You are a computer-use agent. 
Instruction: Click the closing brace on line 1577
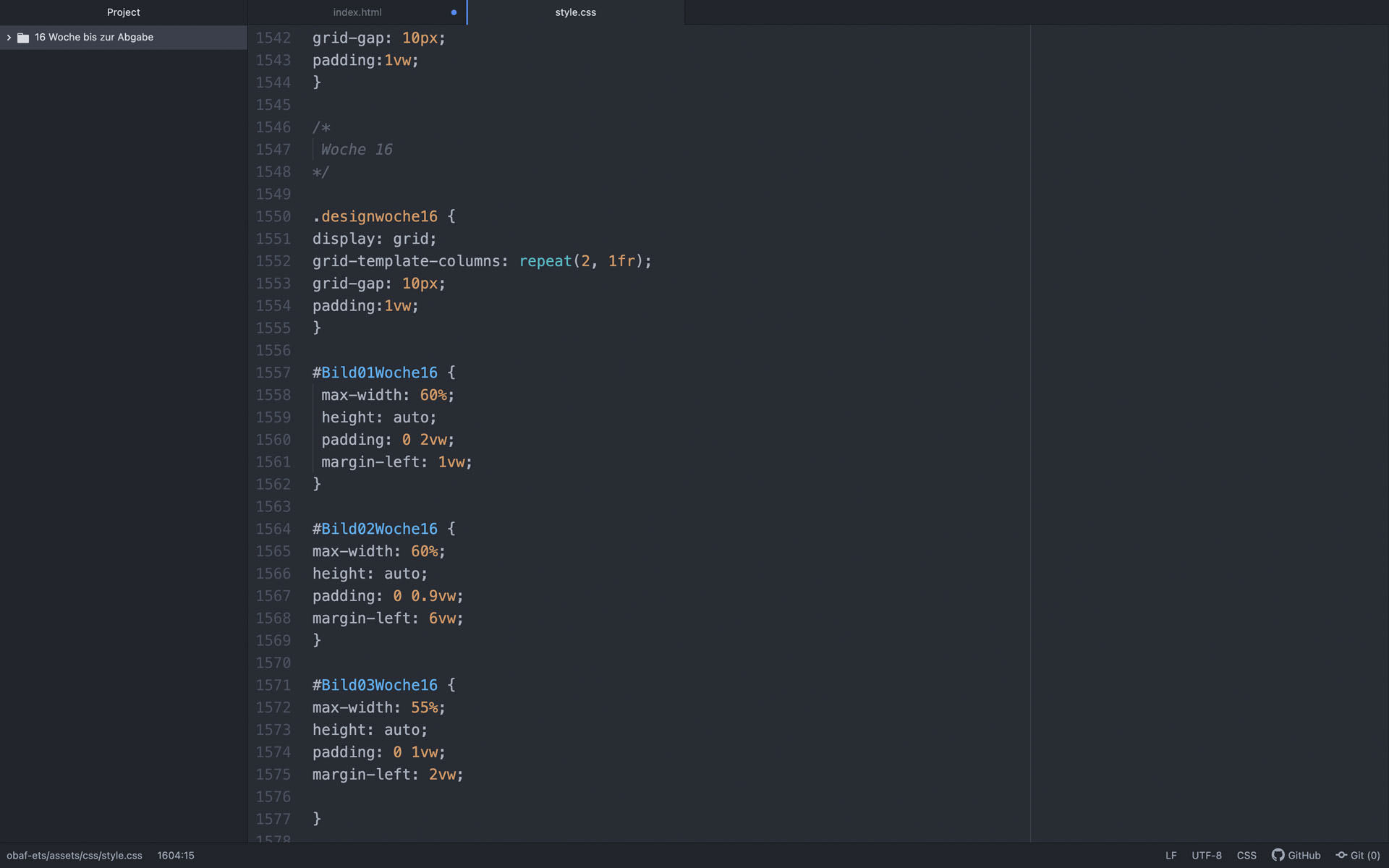point(317,819)
